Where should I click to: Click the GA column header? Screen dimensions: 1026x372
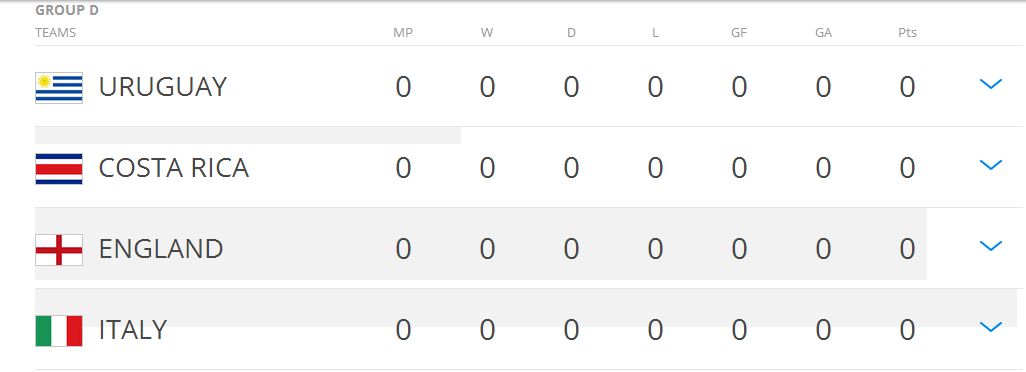[823, 33]
